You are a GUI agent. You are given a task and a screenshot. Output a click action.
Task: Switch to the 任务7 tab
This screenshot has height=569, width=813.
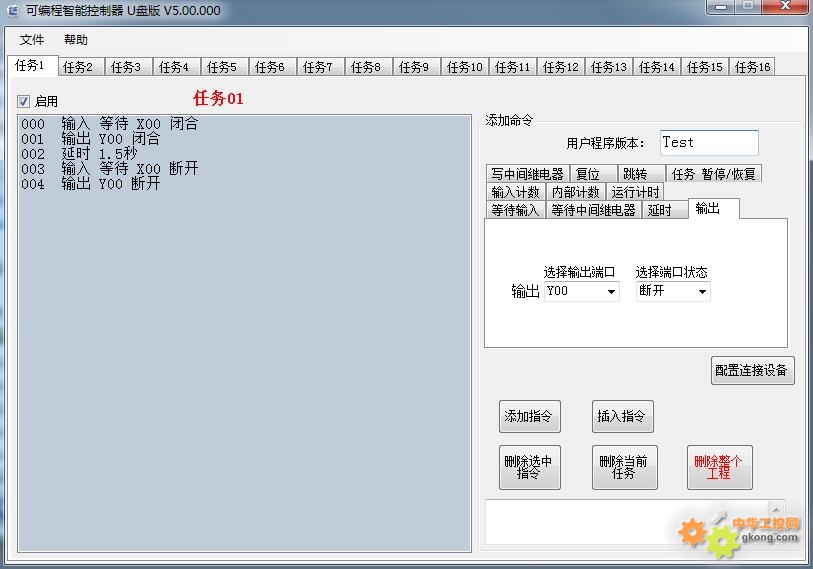tap(320, 67)
